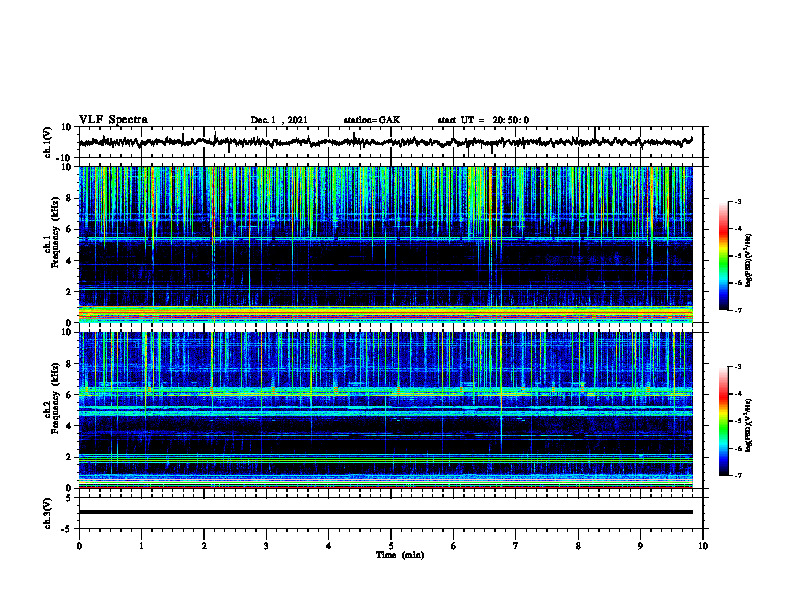The image size is (792, 612).
Task: Click the flat ch.3 voltage line
Action: (x=385, y=512)
